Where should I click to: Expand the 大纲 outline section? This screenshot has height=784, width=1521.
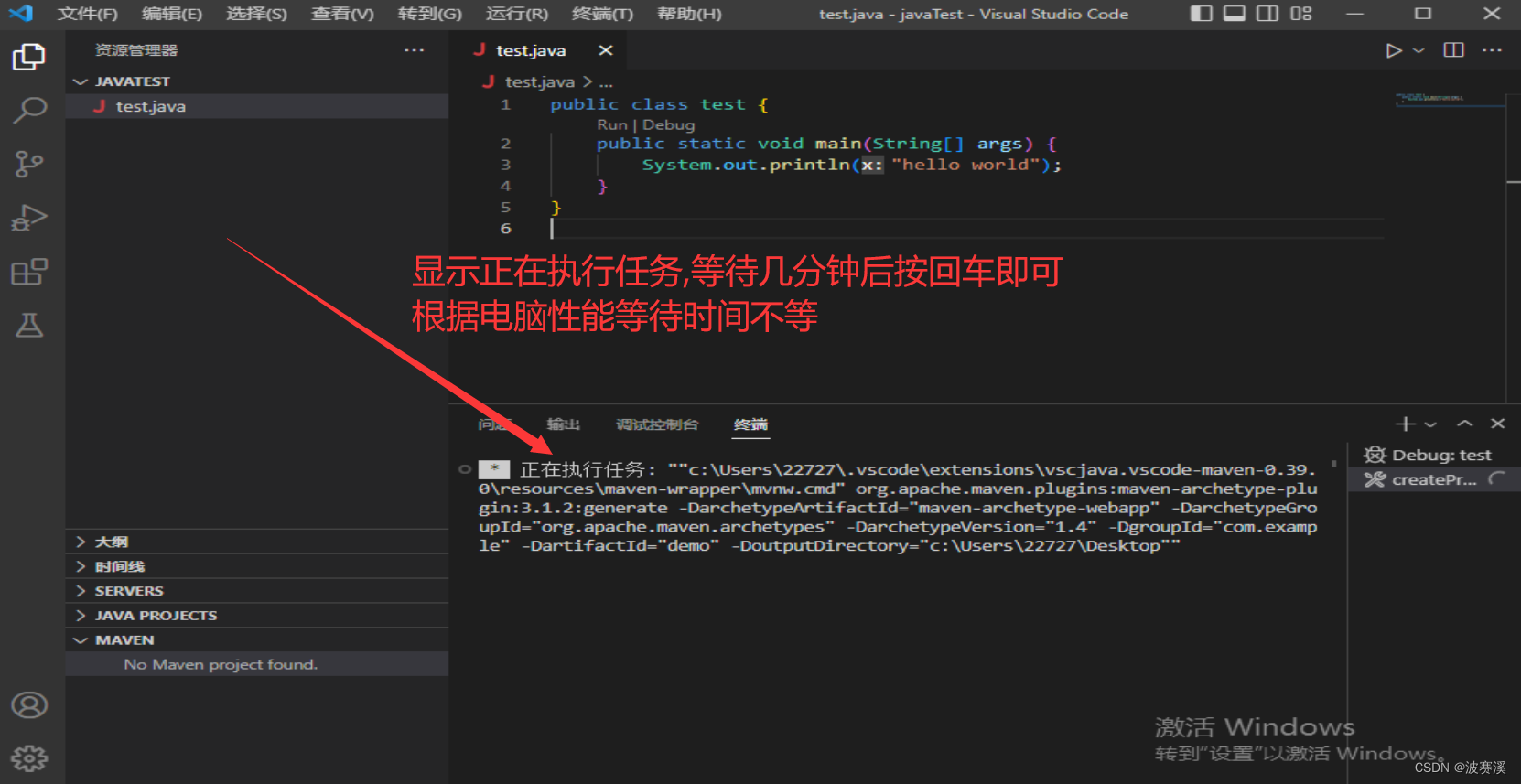click(x=257, y=542)
